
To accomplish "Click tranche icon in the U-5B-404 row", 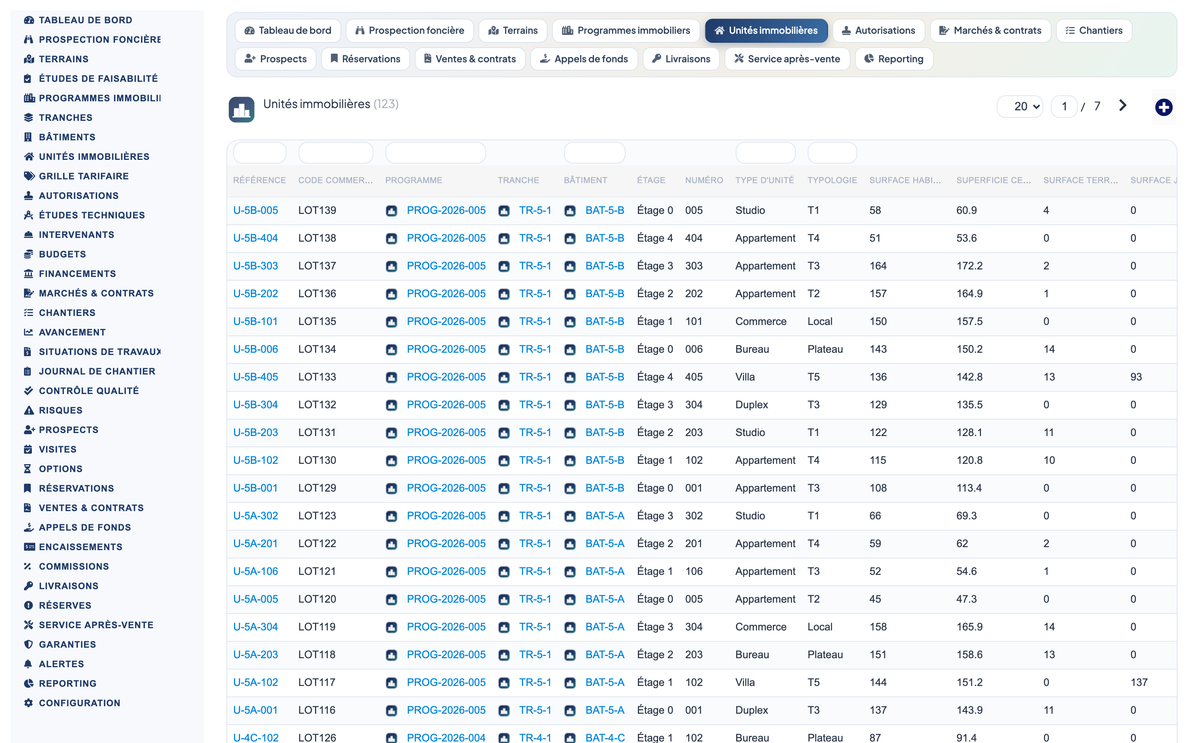I will 504,239.
